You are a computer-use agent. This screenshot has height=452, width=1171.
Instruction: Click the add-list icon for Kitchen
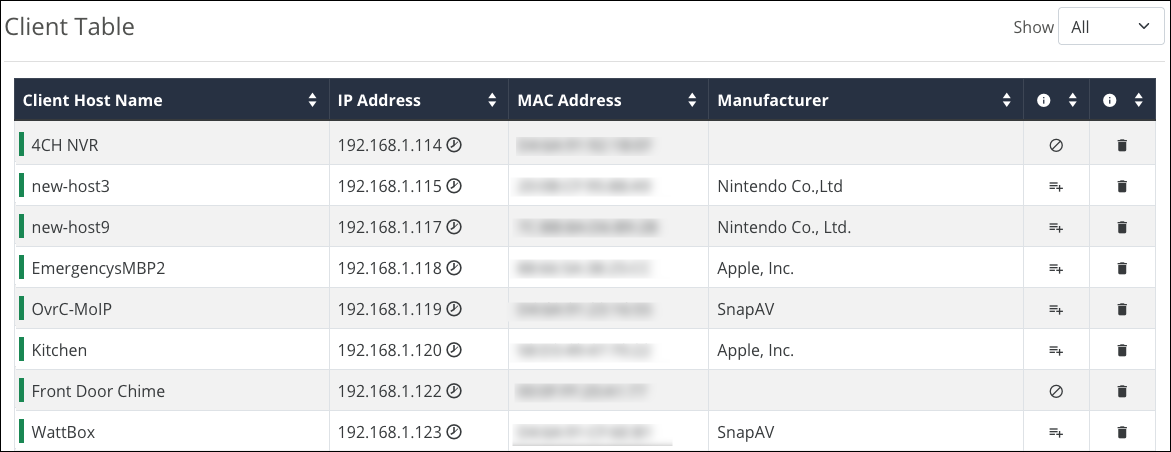[1056, 350]
